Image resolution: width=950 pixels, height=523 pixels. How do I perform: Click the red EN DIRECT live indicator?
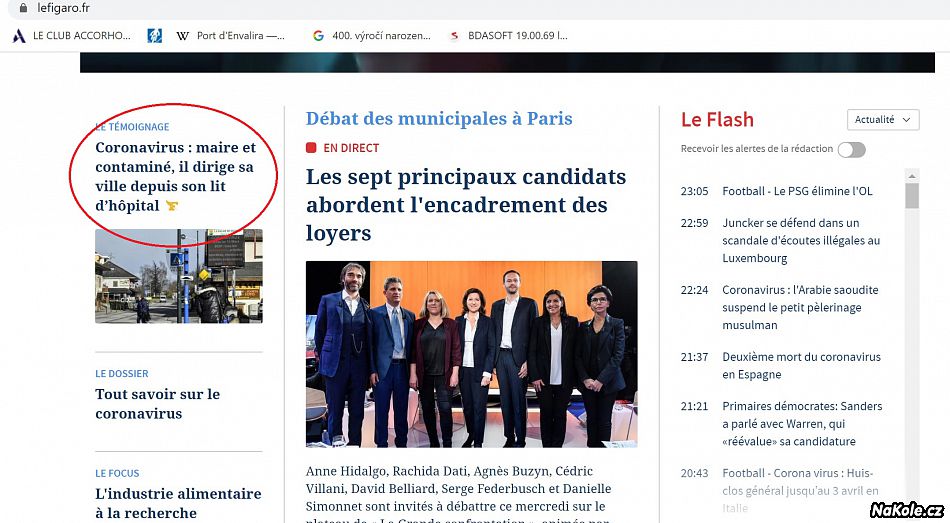click(343, 148)
